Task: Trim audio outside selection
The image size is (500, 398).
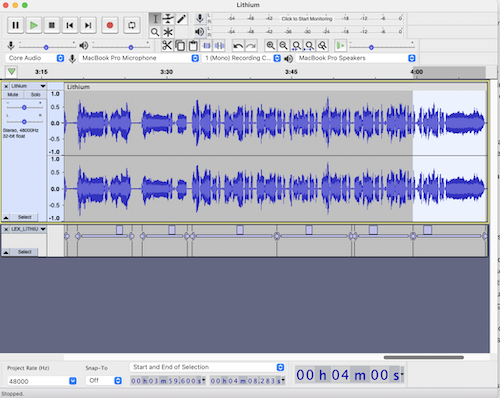Action: 206,45
